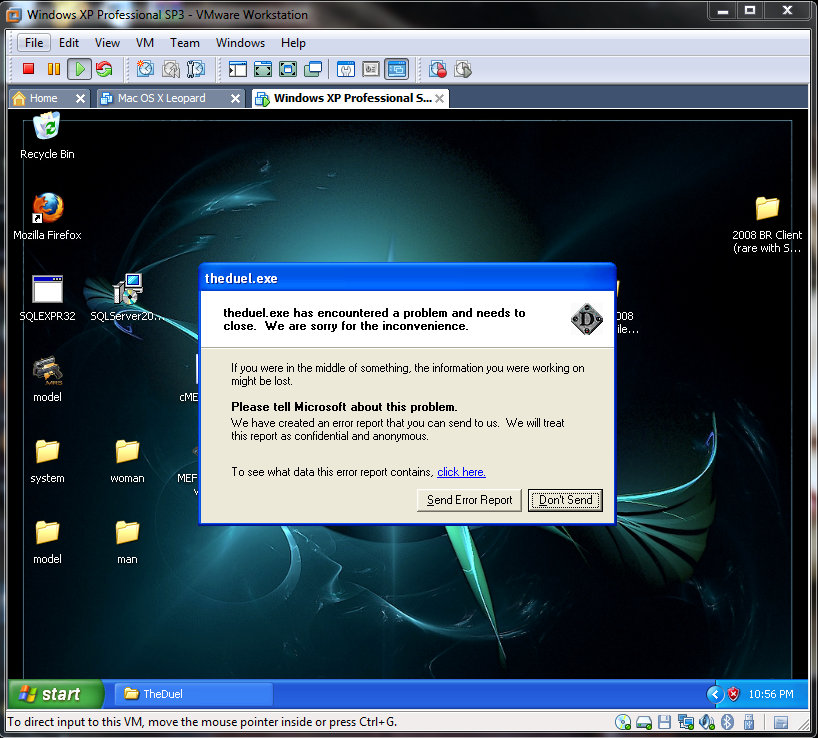This screenshot has height=738, width=818.
Task: Click the sound card status icon
Action: point(707,721)
